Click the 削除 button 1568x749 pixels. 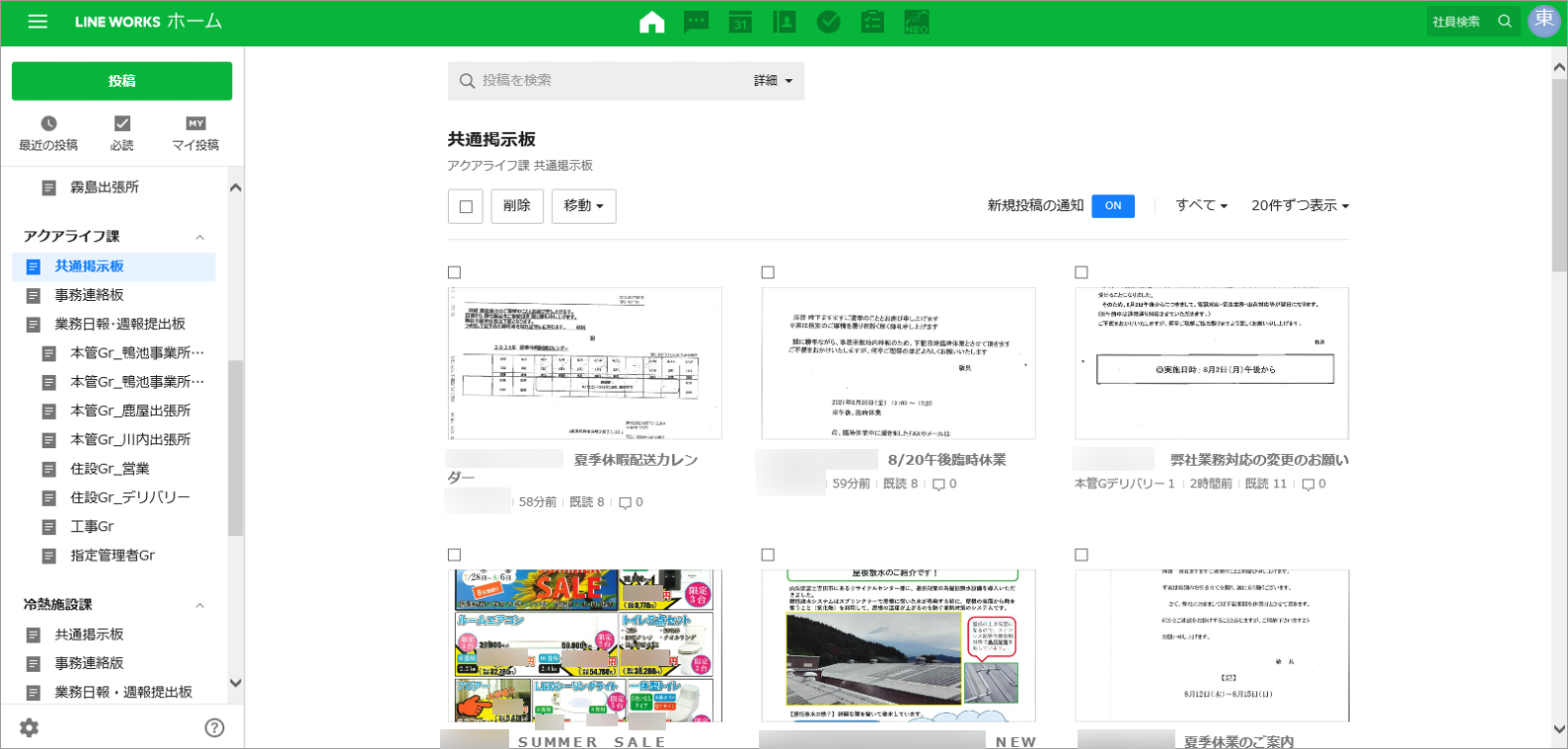click(517, 206)
